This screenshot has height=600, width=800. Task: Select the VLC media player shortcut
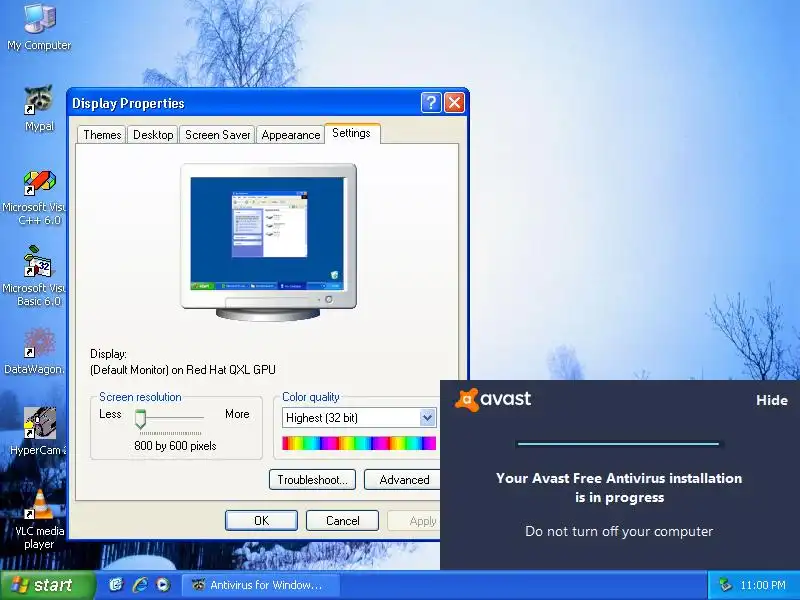click(39, 519)
